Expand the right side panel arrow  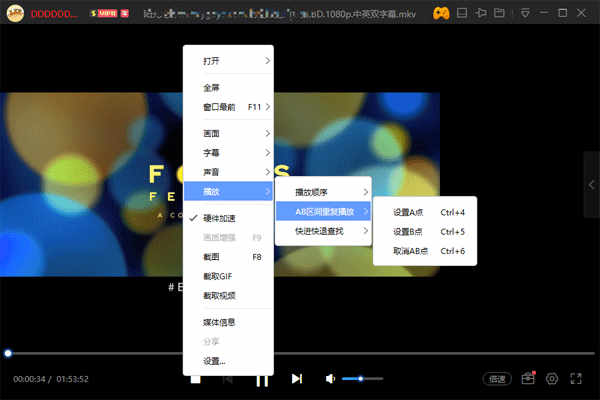coord(592,185)
